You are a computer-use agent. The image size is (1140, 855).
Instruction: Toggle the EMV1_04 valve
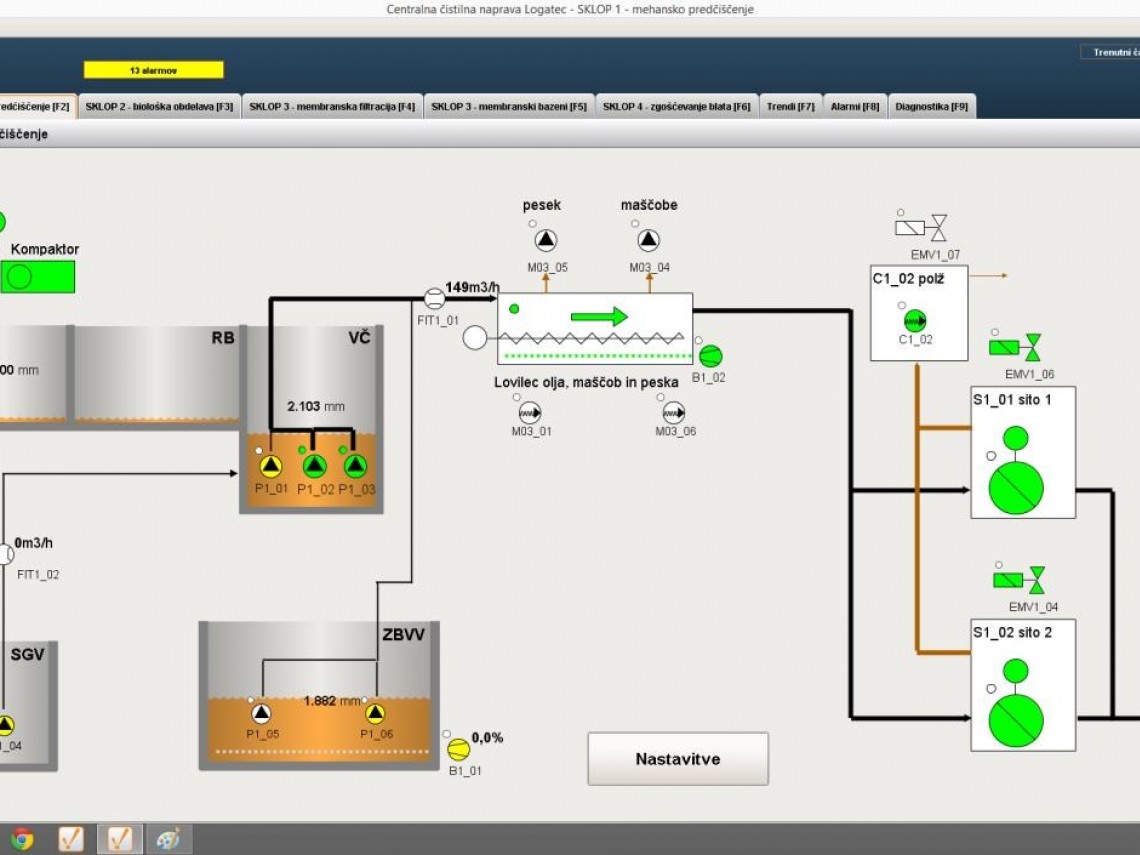tap(1019, 580)
